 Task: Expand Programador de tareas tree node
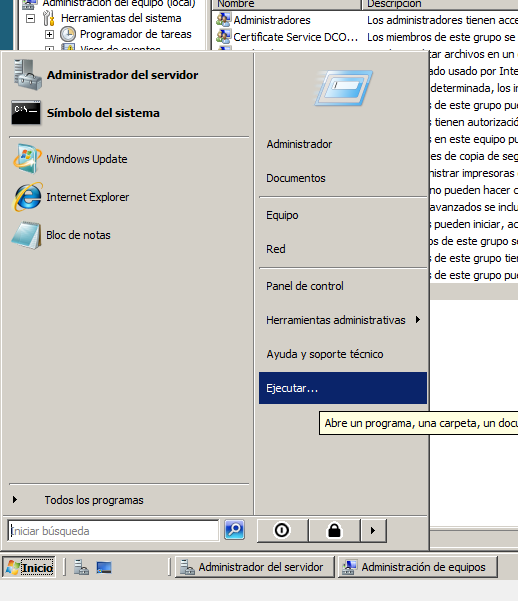(x=49, y=34)
